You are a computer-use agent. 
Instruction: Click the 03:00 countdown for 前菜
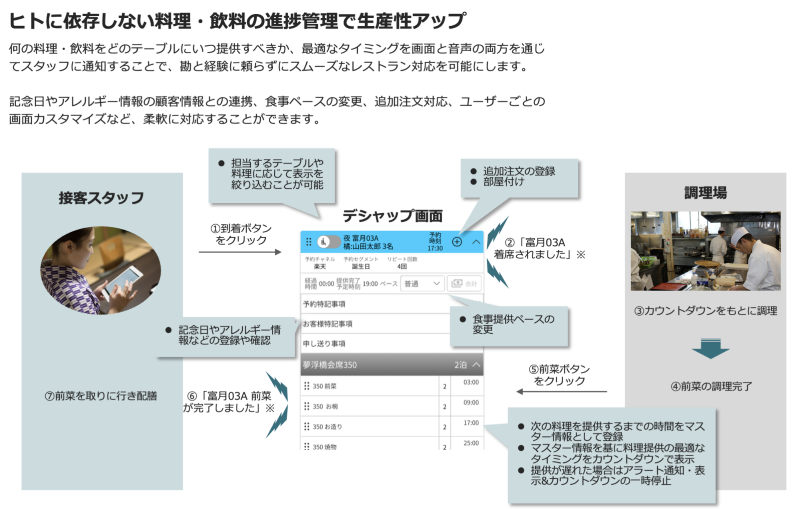pyautogui.click(x=471, y=383)
